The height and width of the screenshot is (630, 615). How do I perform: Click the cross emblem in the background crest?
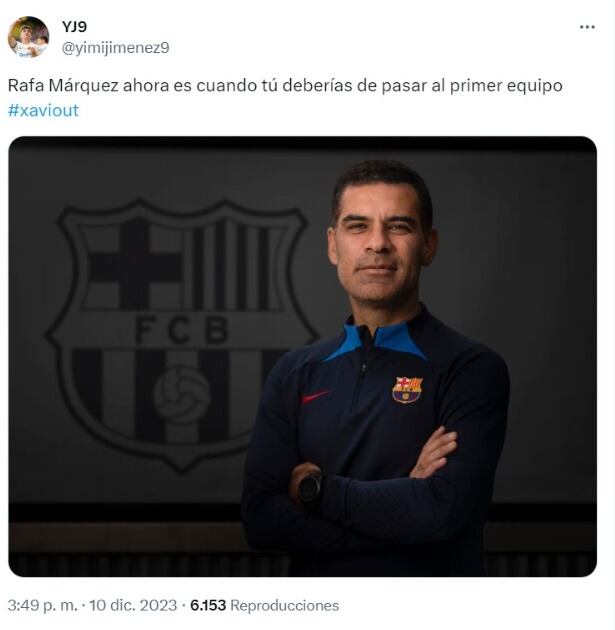coord(135,266)
